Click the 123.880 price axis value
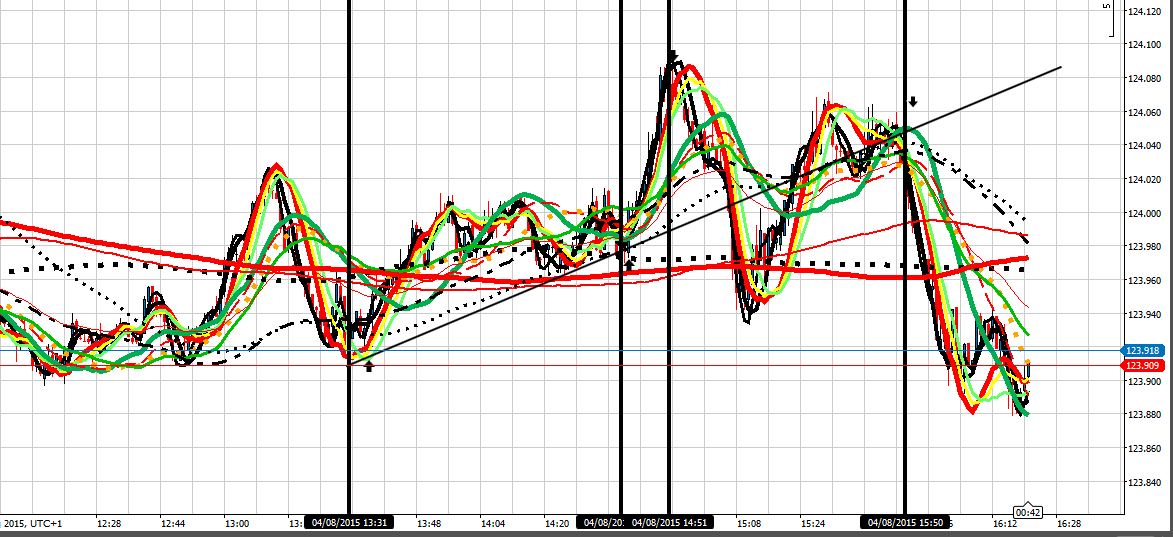The height and width of the screenshot is (537, 1173). tap(1145, 415)
